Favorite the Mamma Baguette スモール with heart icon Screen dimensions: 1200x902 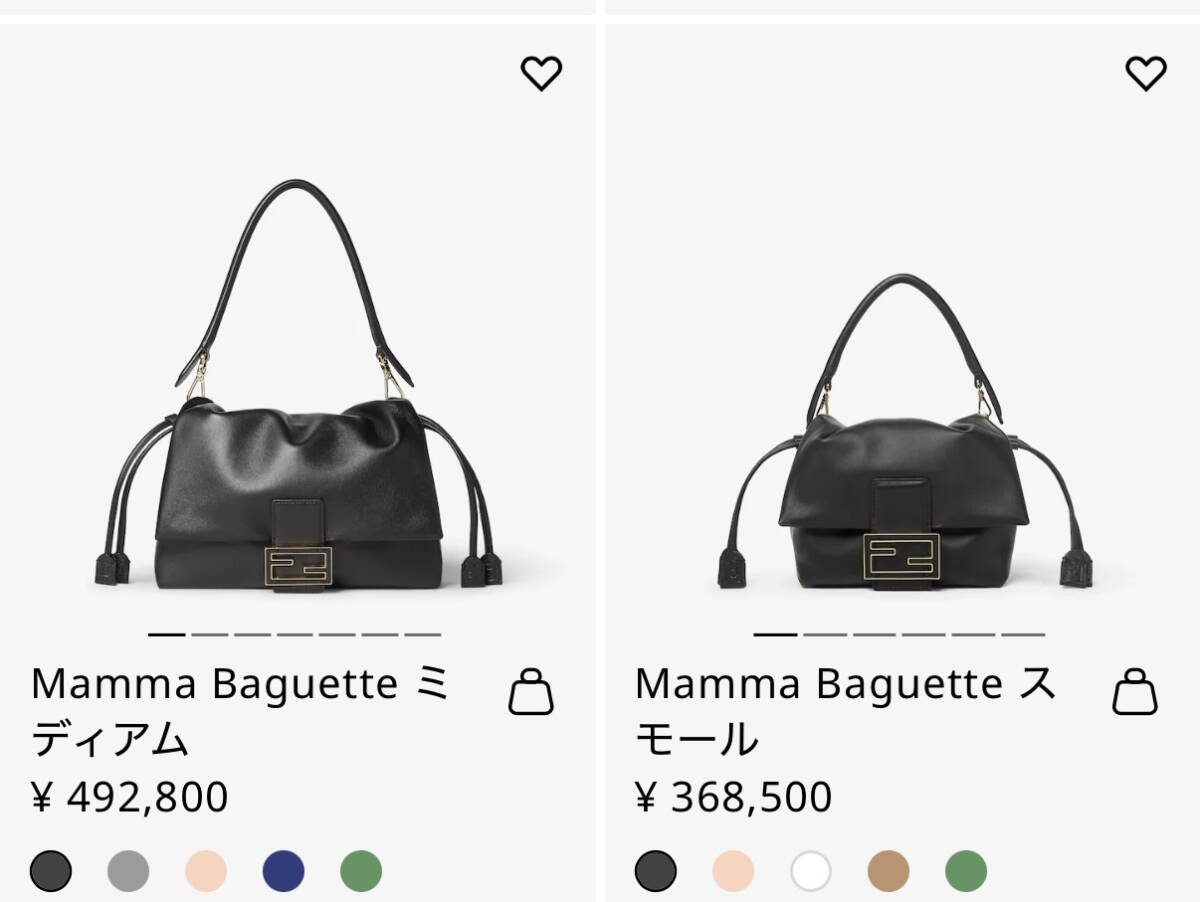tap(1145, 73)
